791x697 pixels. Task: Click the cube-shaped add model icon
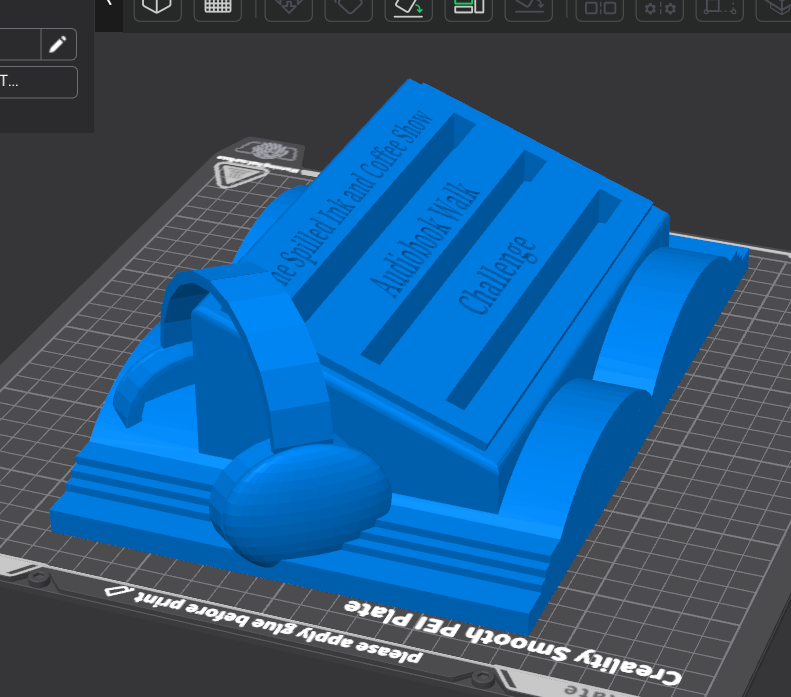pos(157,7)
